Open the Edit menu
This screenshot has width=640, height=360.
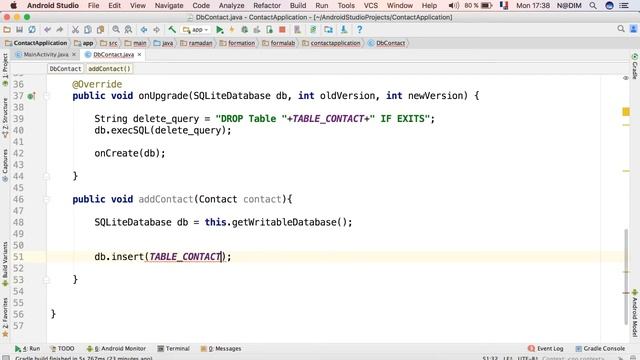[x=114, y=5]
